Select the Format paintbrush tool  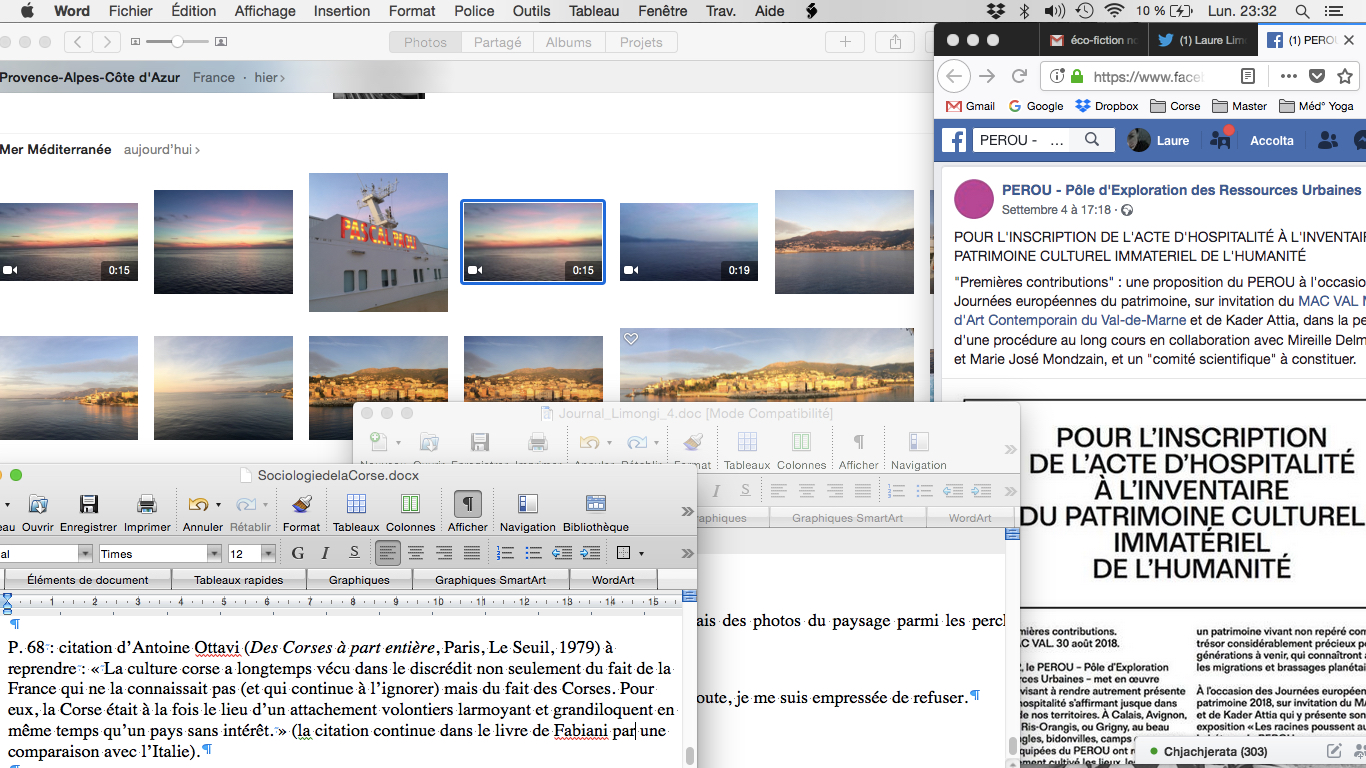point(301,504)
